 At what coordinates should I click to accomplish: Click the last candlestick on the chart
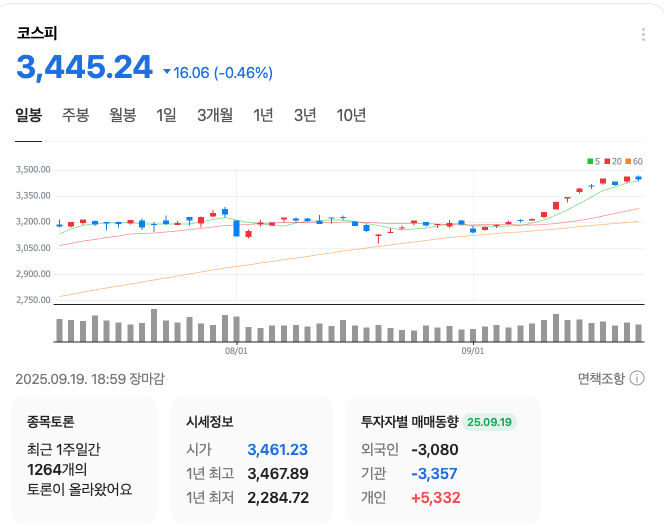639,178
